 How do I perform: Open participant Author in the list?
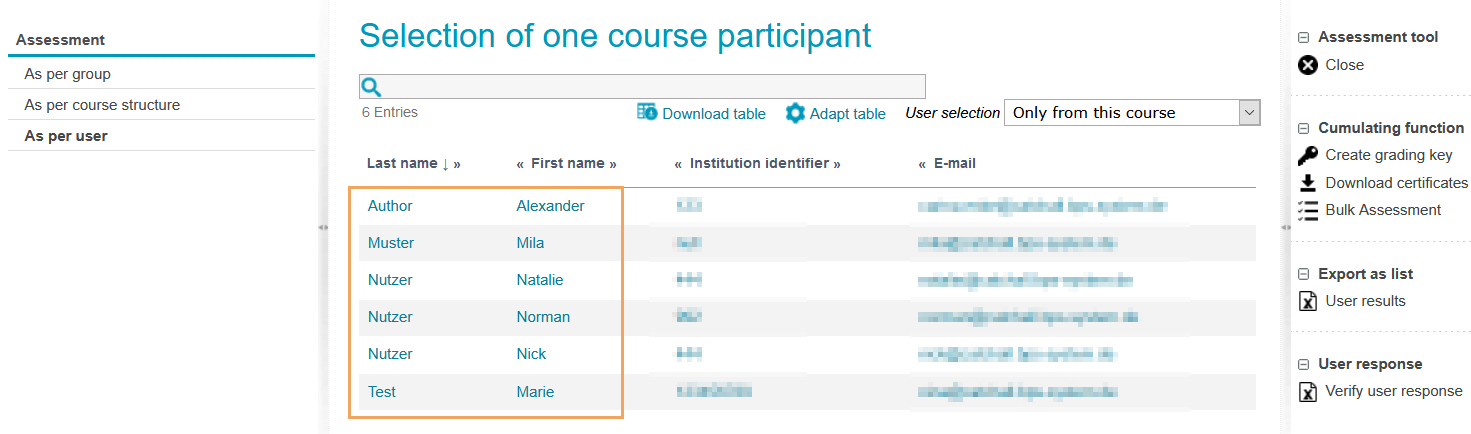point(390,206)
